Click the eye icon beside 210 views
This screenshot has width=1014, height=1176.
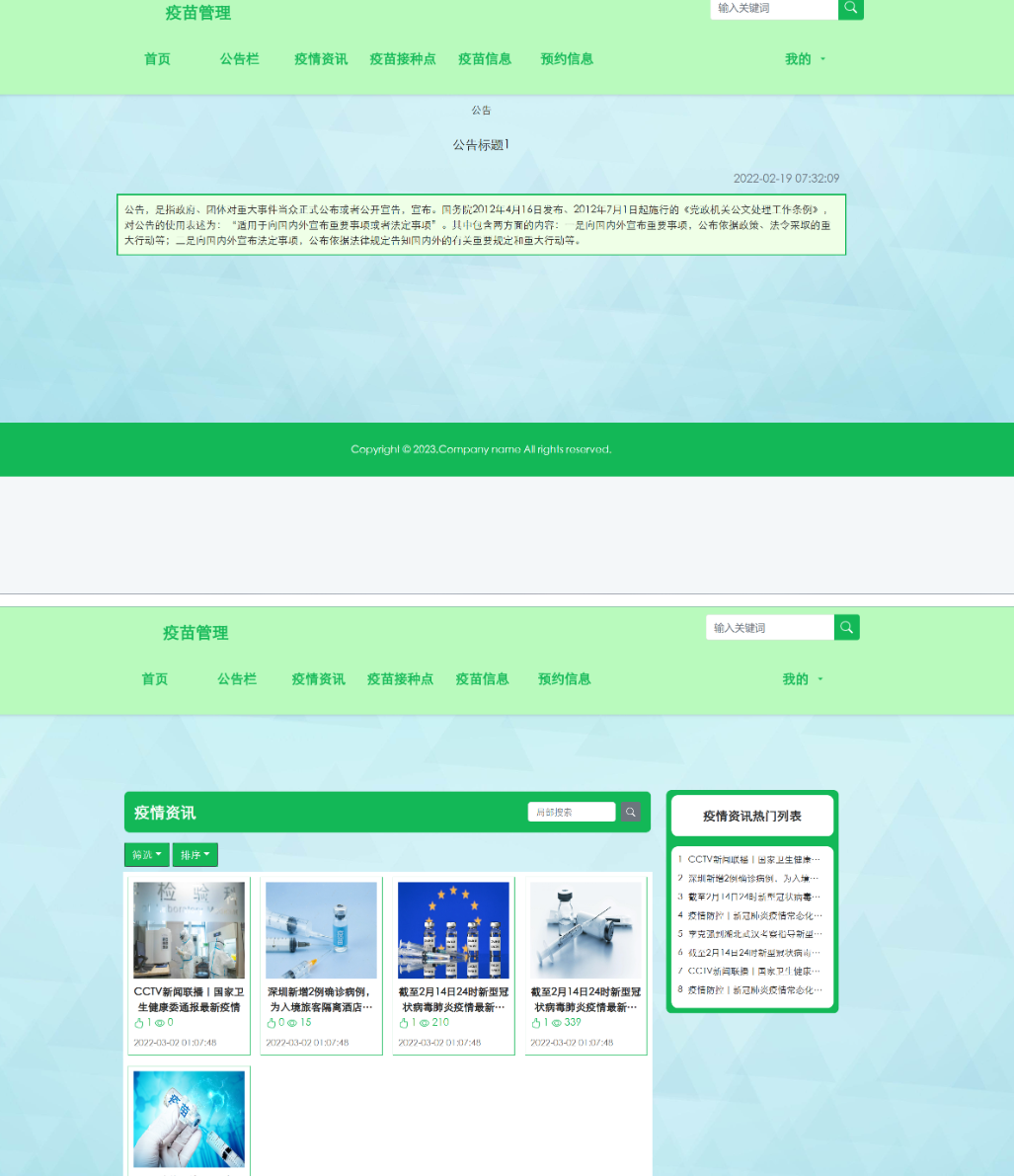(x=425, y=1023)
